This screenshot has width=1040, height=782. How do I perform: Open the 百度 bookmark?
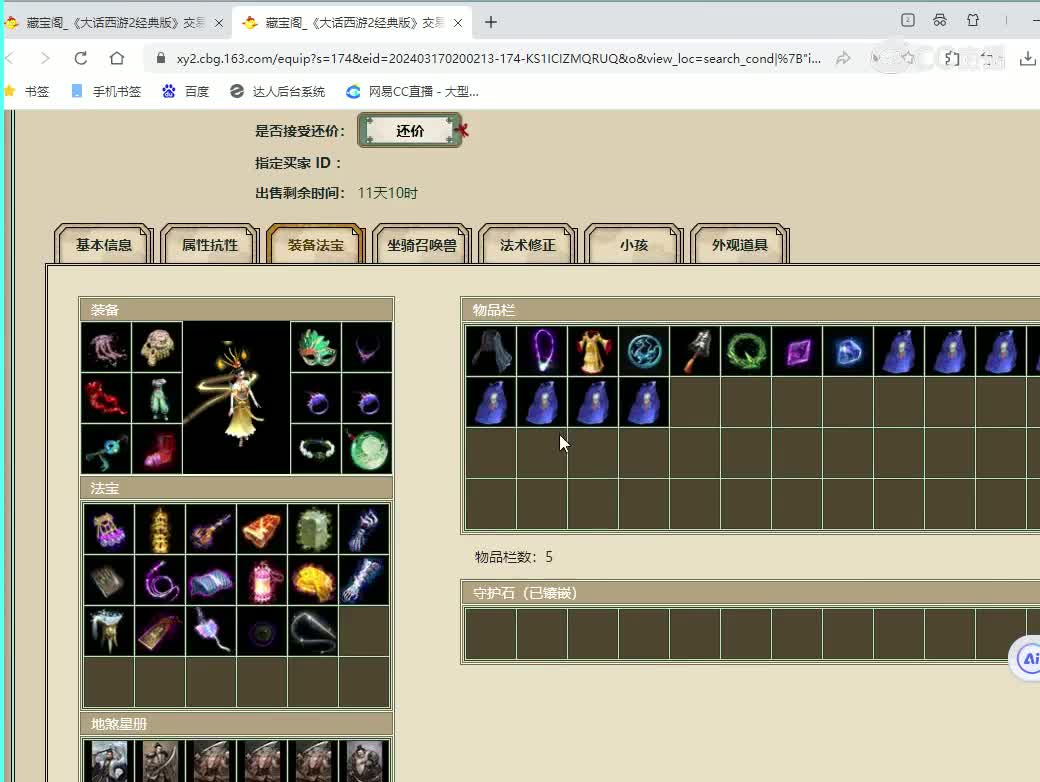click(x=186, y=92)
